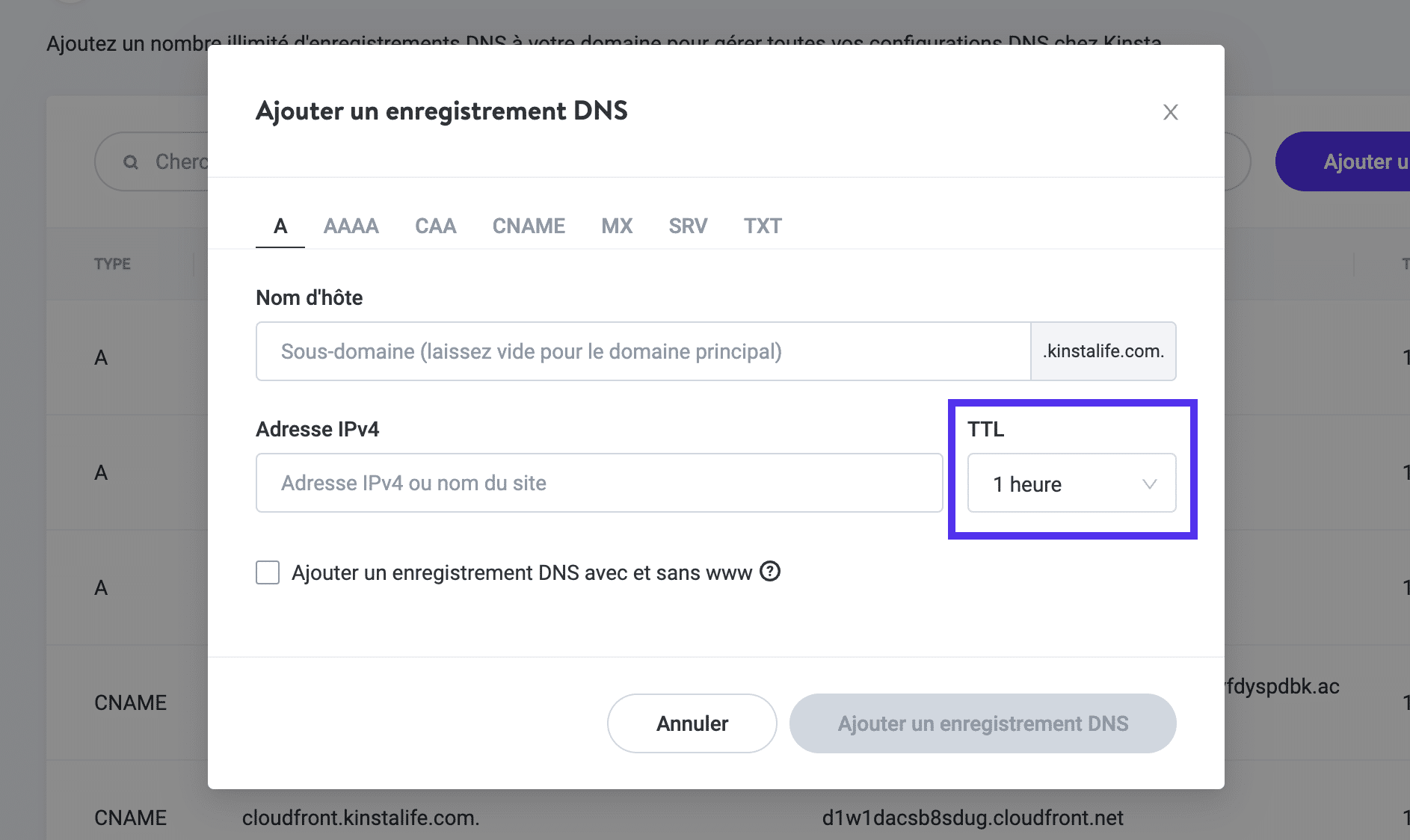Switch to the CNAME record tab
The image size is (1410, 840).
point(529,226)
